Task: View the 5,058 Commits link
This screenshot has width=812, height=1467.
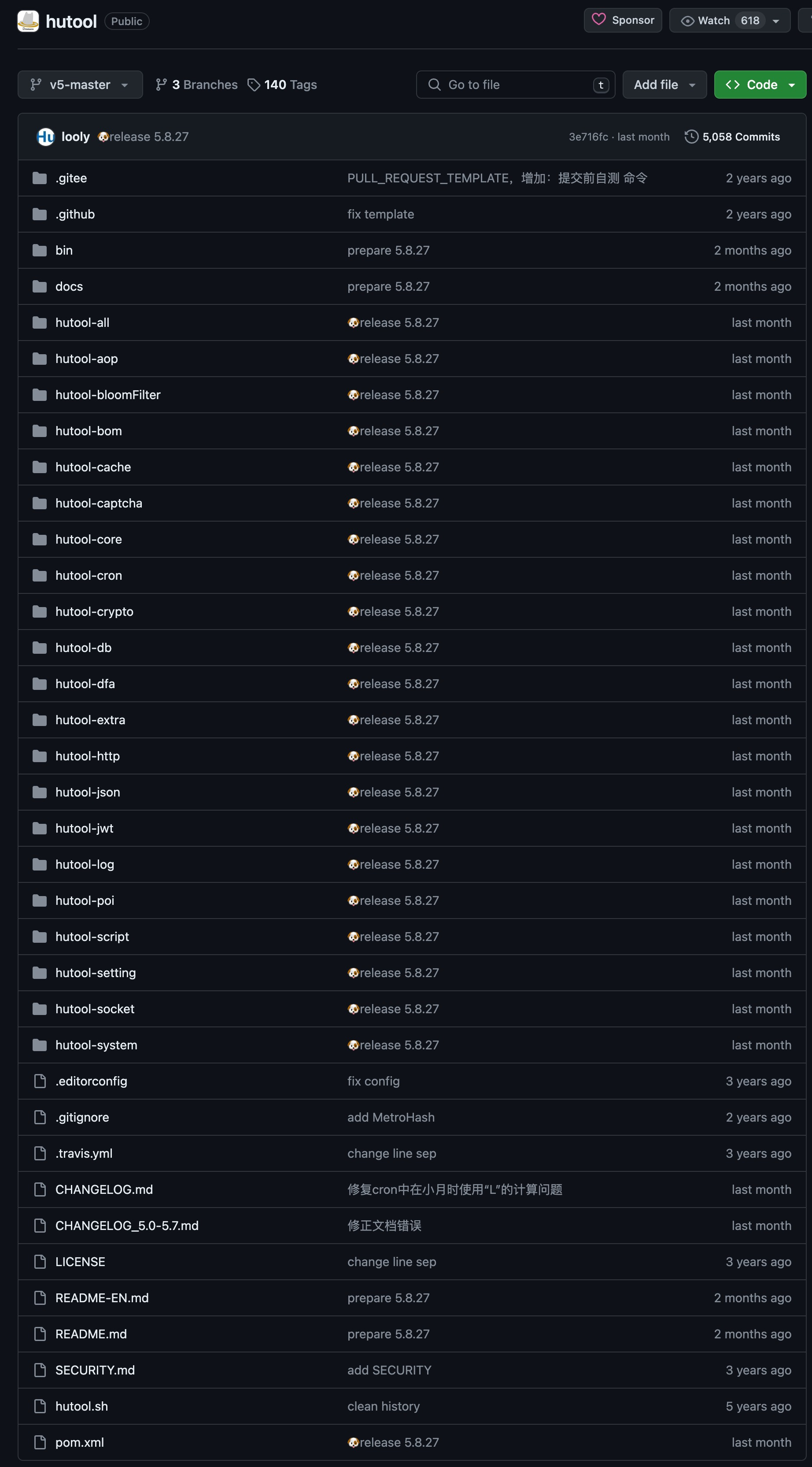Action: (x=741, y=137)
